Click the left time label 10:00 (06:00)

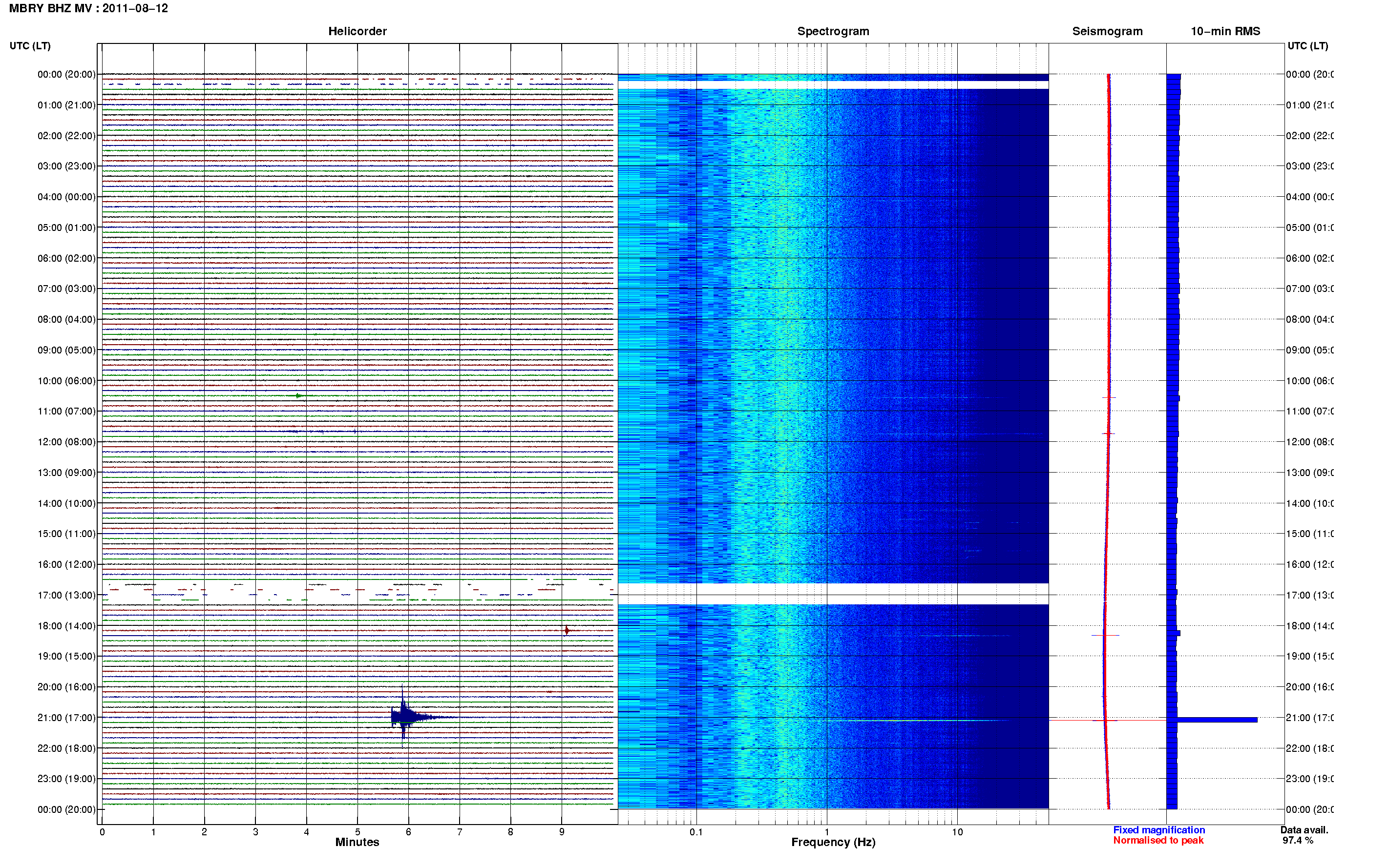click(66, 381)
